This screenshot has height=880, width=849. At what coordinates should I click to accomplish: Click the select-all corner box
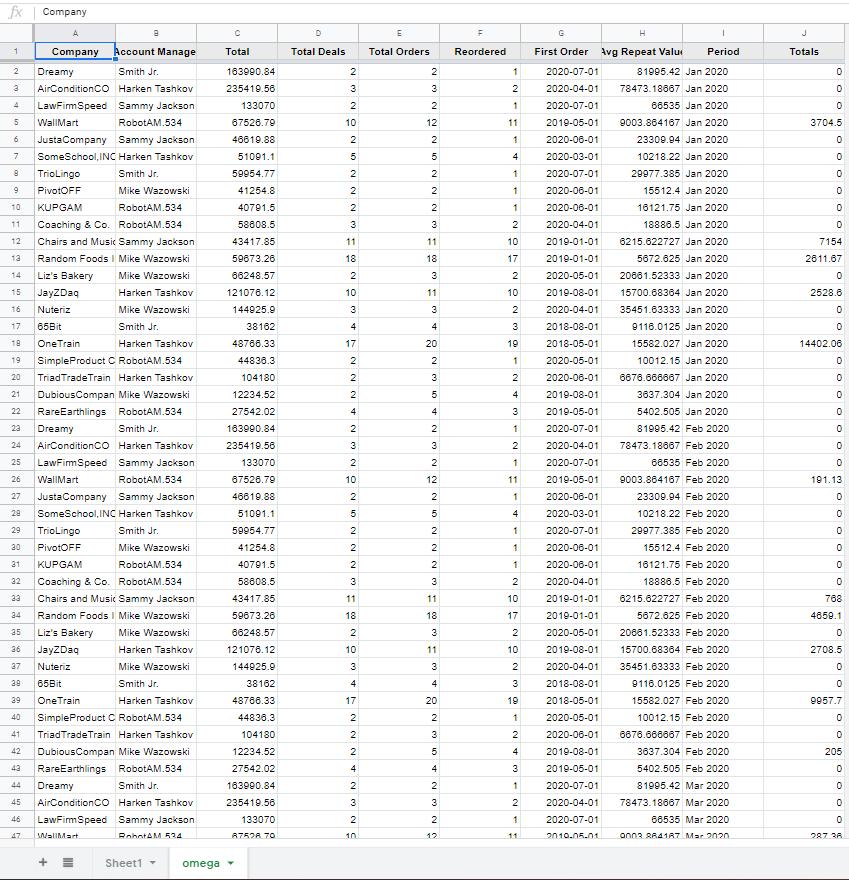(16, 34)
